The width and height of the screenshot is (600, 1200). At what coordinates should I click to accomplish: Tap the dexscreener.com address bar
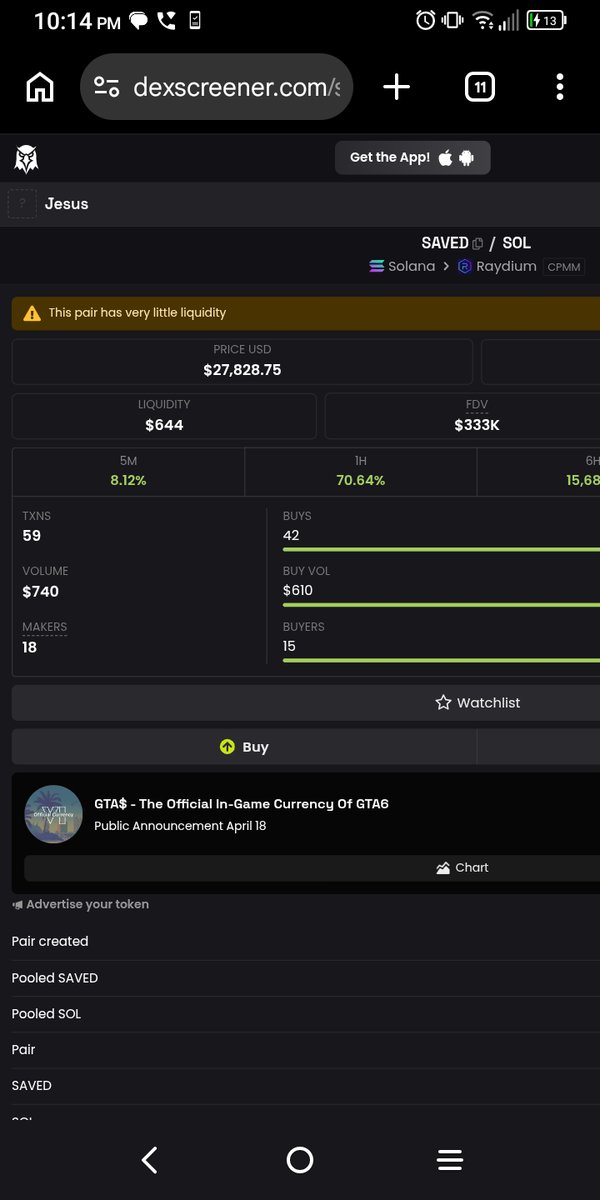pos(216,88)
